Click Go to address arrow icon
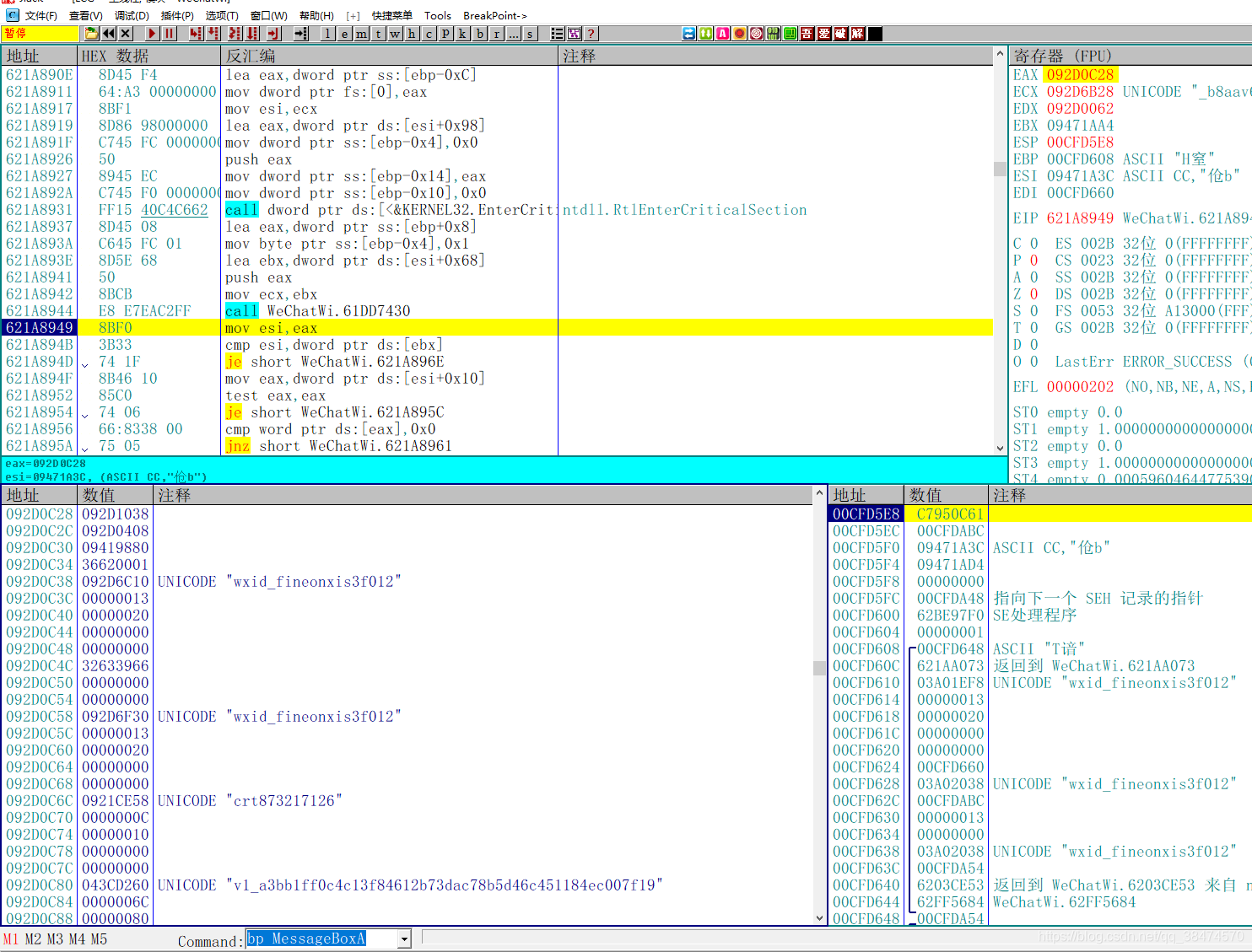1252x952 pixels. pyautogui.click(x=301, y=34)
